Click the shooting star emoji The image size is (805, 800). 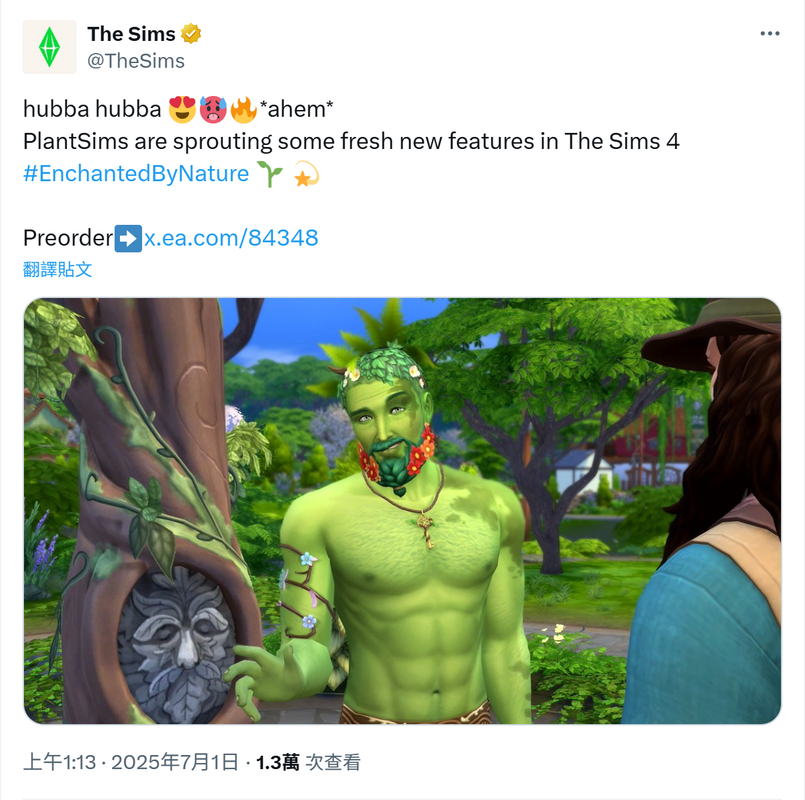coord(306,174)
